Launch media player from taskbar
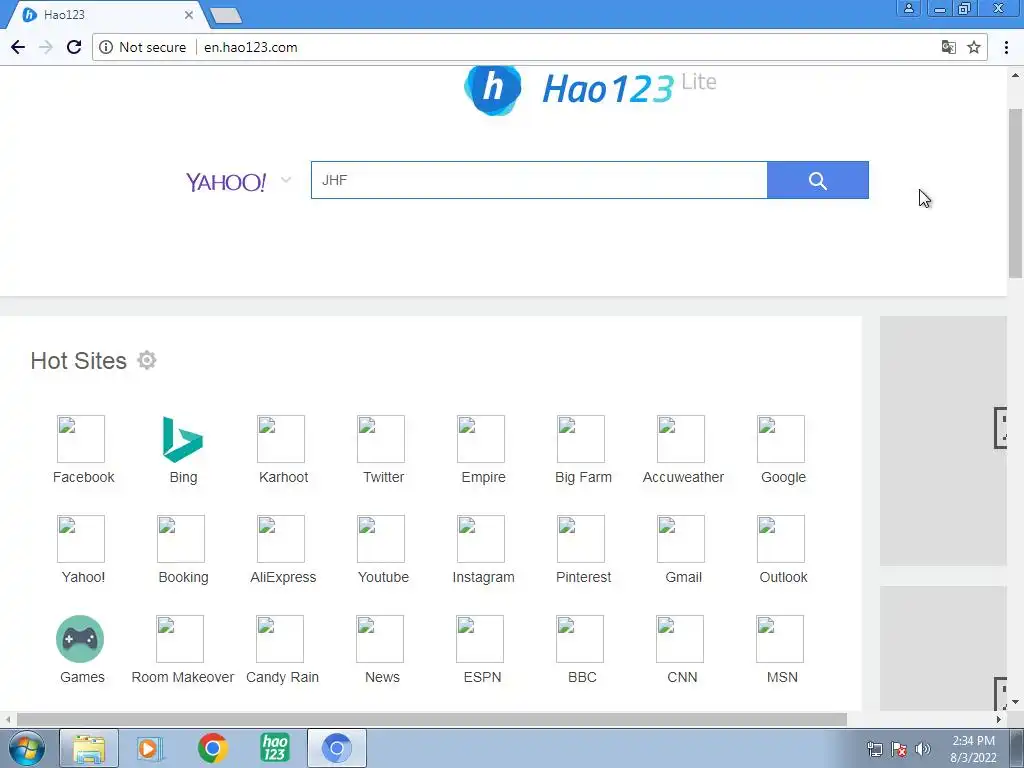Image resolution: width=1024 pixels, height=768 pixels. 150,748
